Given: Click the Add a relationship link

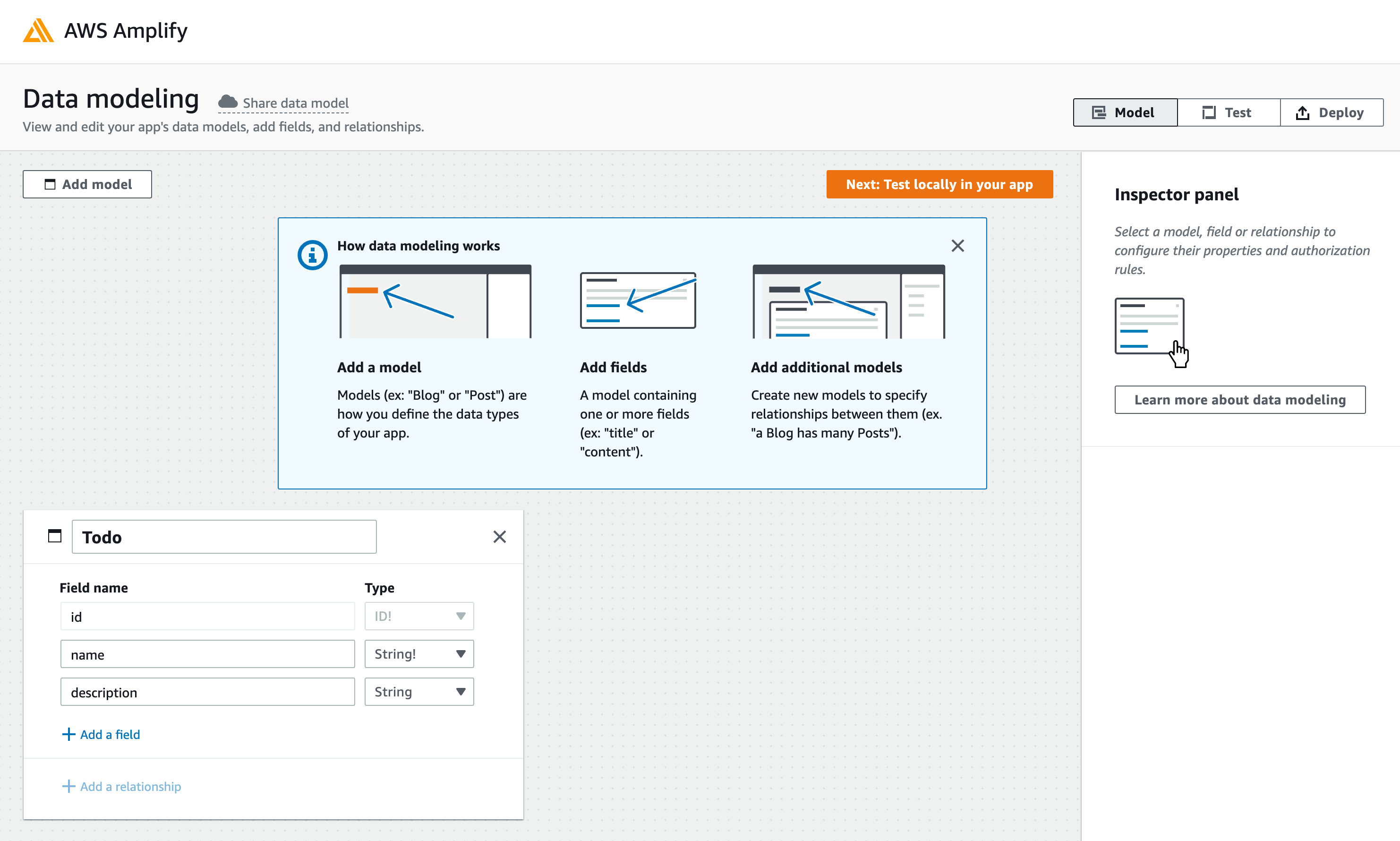Looking at the screenshot, I should 131,787.
